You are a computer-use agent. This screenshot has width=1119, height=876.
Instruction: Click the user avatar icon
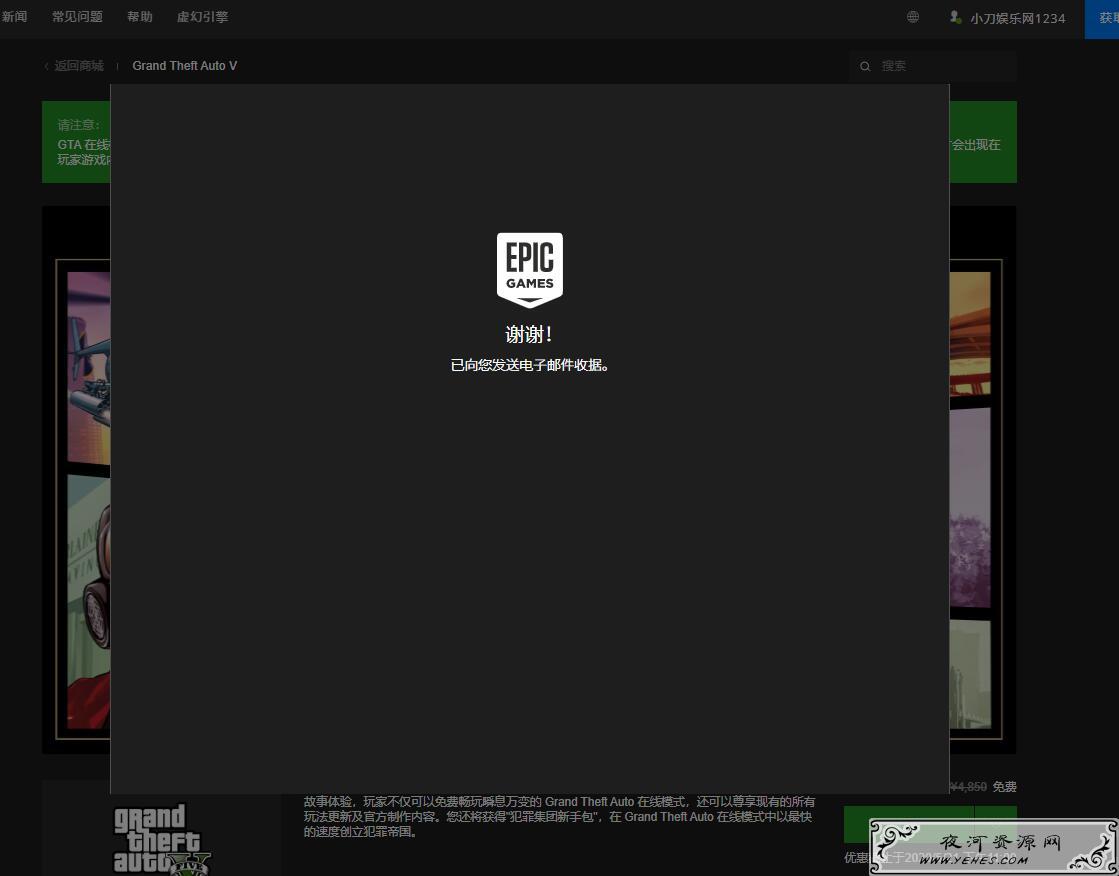pos(955,17)
